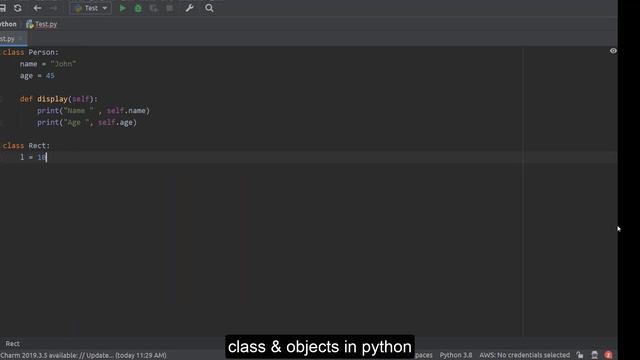Click the Stop square icon
This screenshot has height=360, width=640.
[169, 8]
